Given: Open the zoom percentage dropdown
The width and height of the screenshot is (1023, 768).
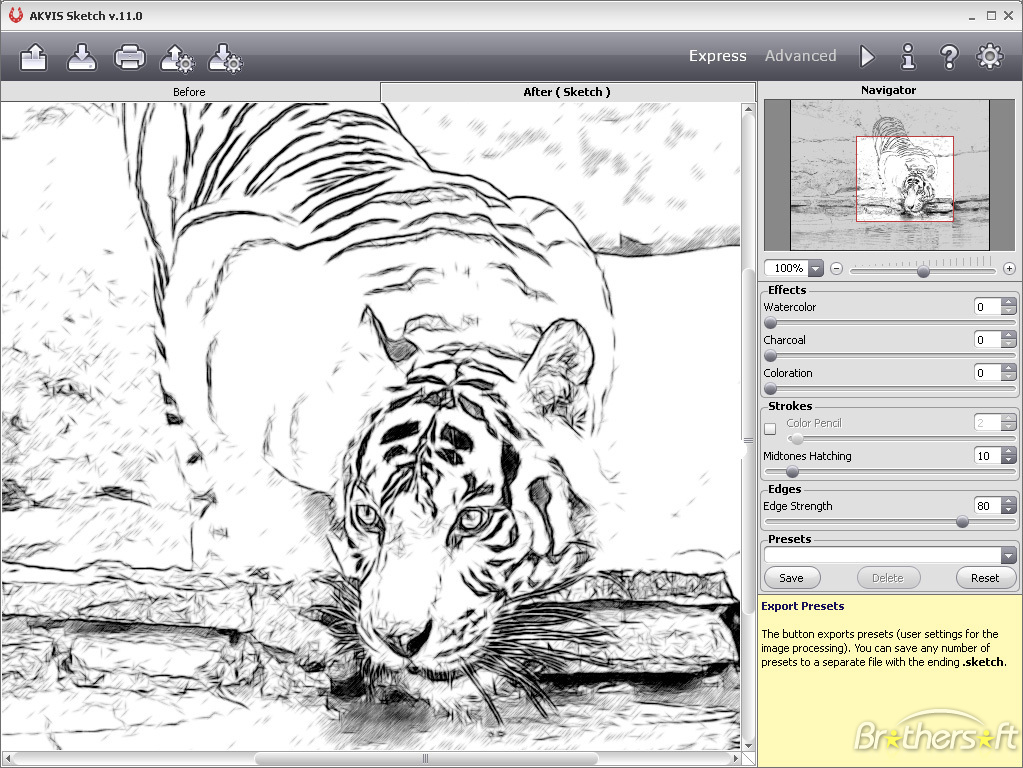Looking at the screenshot, I should pyautogui.click(x=815, y=268).
